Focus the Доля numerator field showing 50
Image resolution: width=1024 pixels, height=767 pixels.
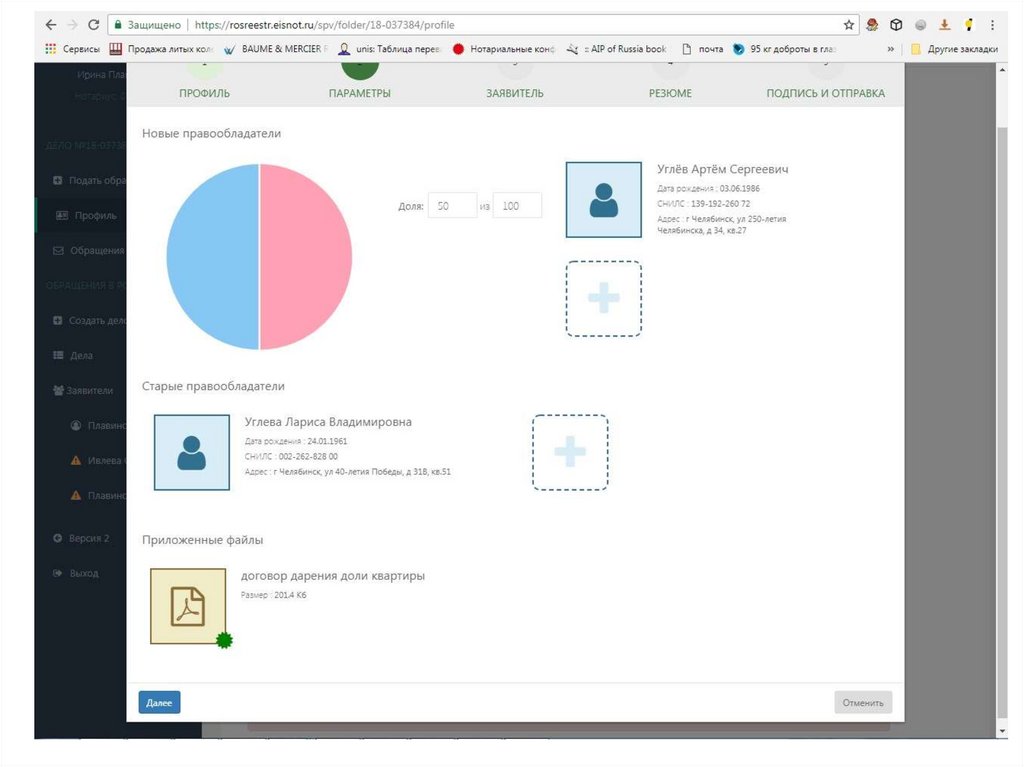pyautogui.click(x=452, y=206)
